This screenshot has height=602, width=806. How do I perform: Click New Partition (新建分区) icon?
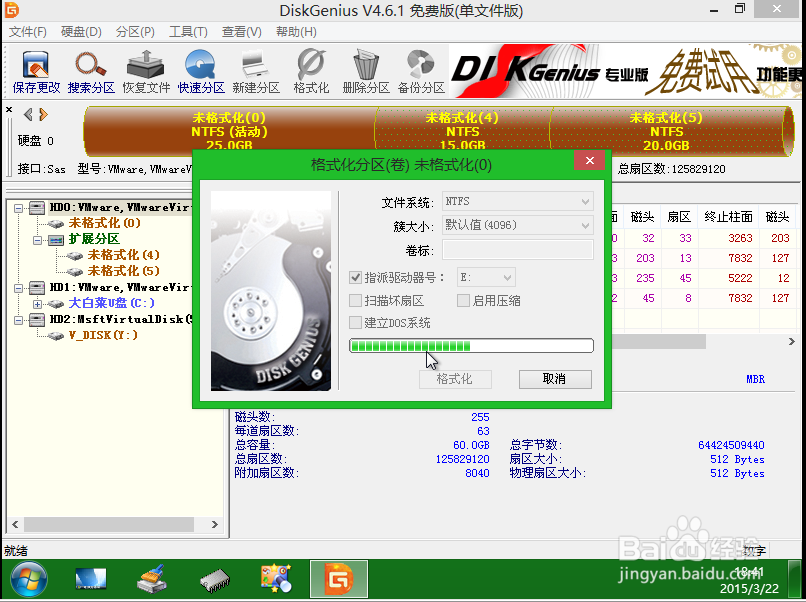pyautogui.click(x=255, y=71)
